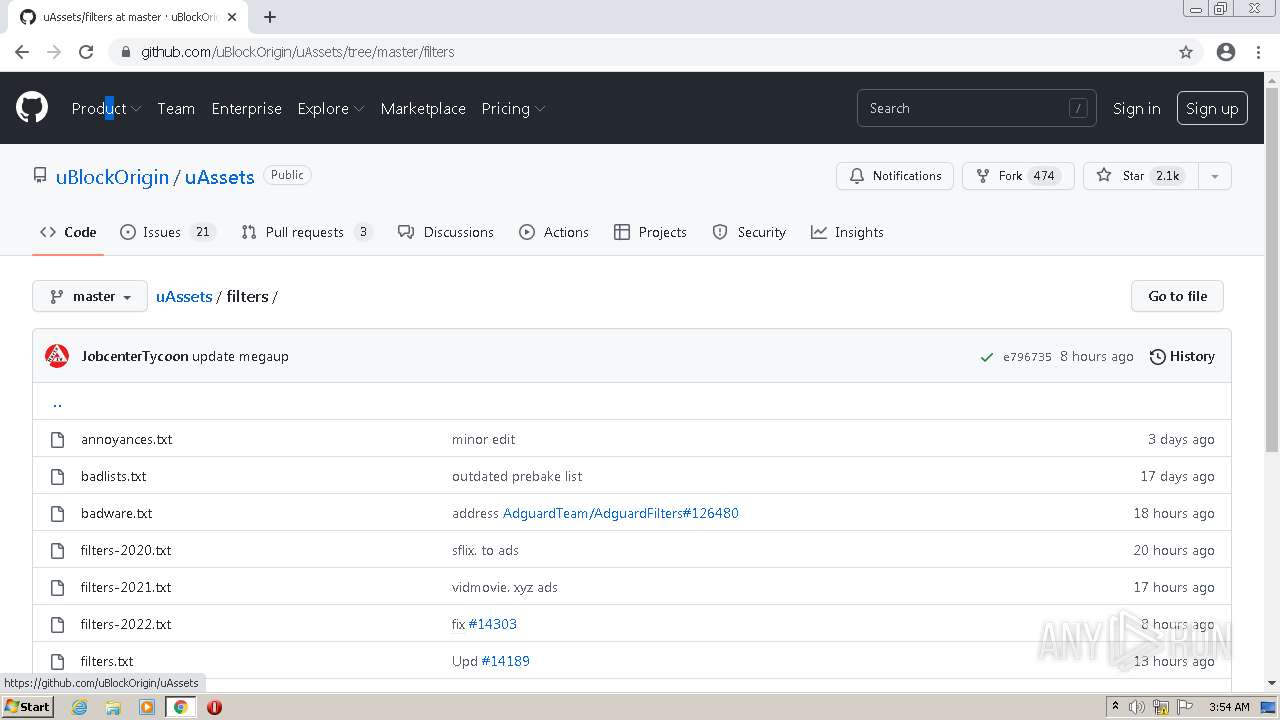1280x720 pixels.
Task: Open the star lists dropdown arrow
Action: point(1215,176)
